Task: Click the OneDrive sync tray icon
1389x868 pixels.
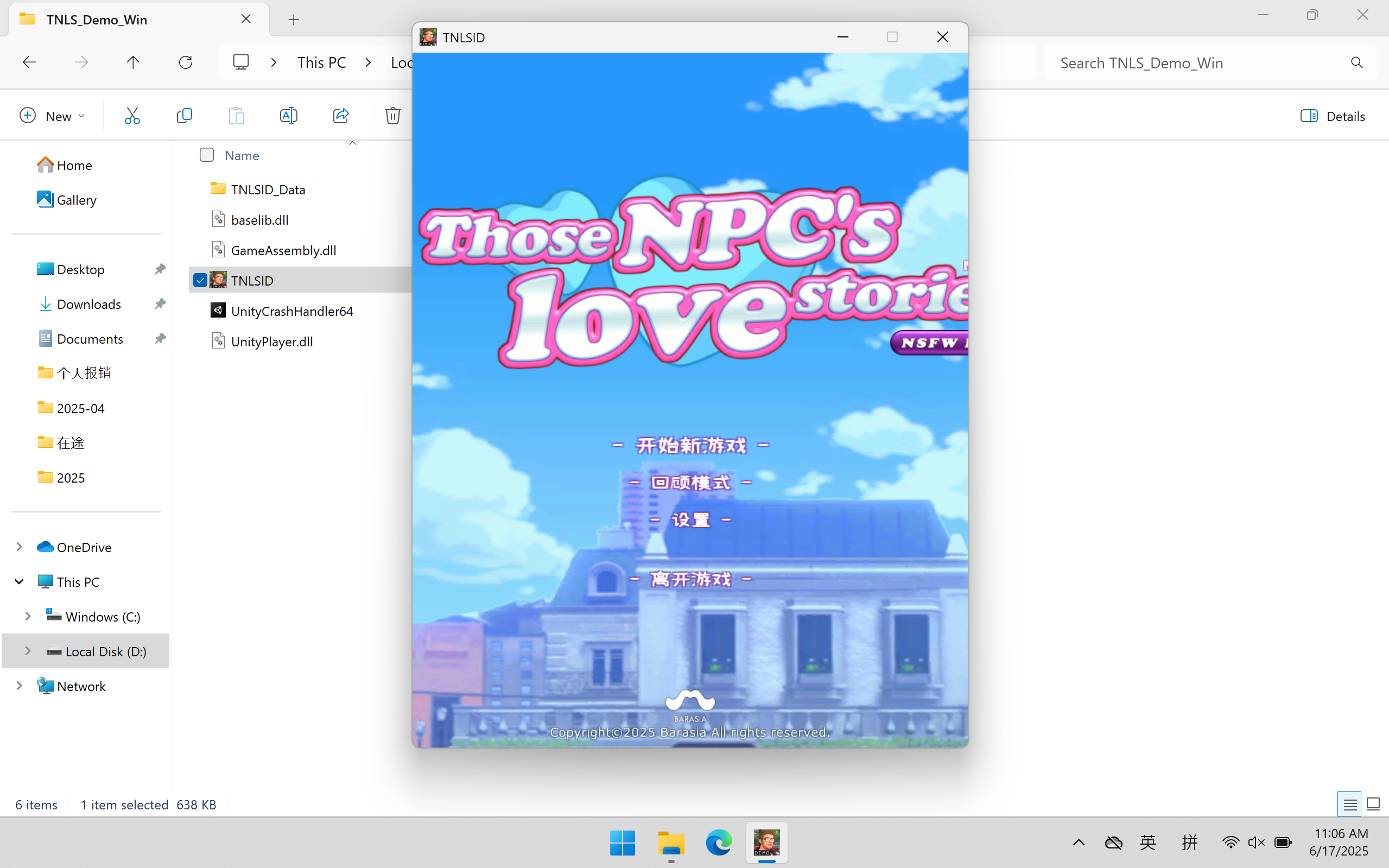Action: coord(1113,842)
